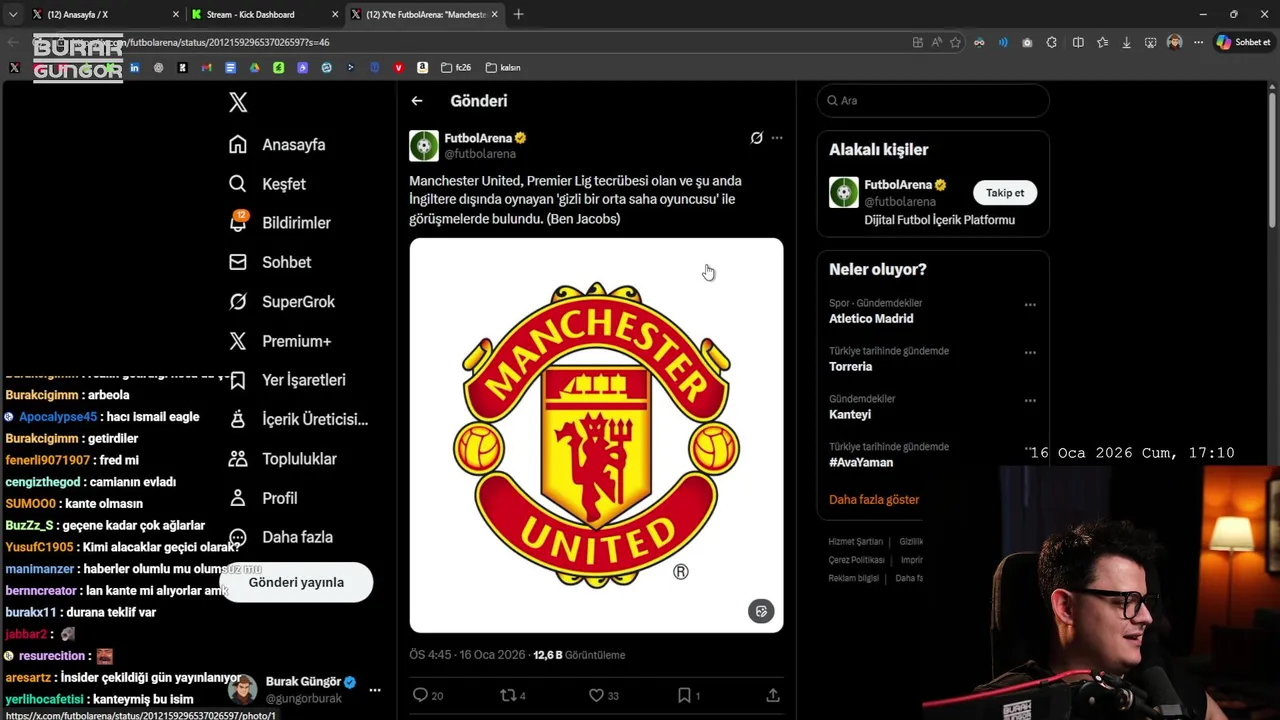Viewport: 1280px width, 720px height.
Task: Click Gönderi yayınla post button
Action: pos(296,582)
